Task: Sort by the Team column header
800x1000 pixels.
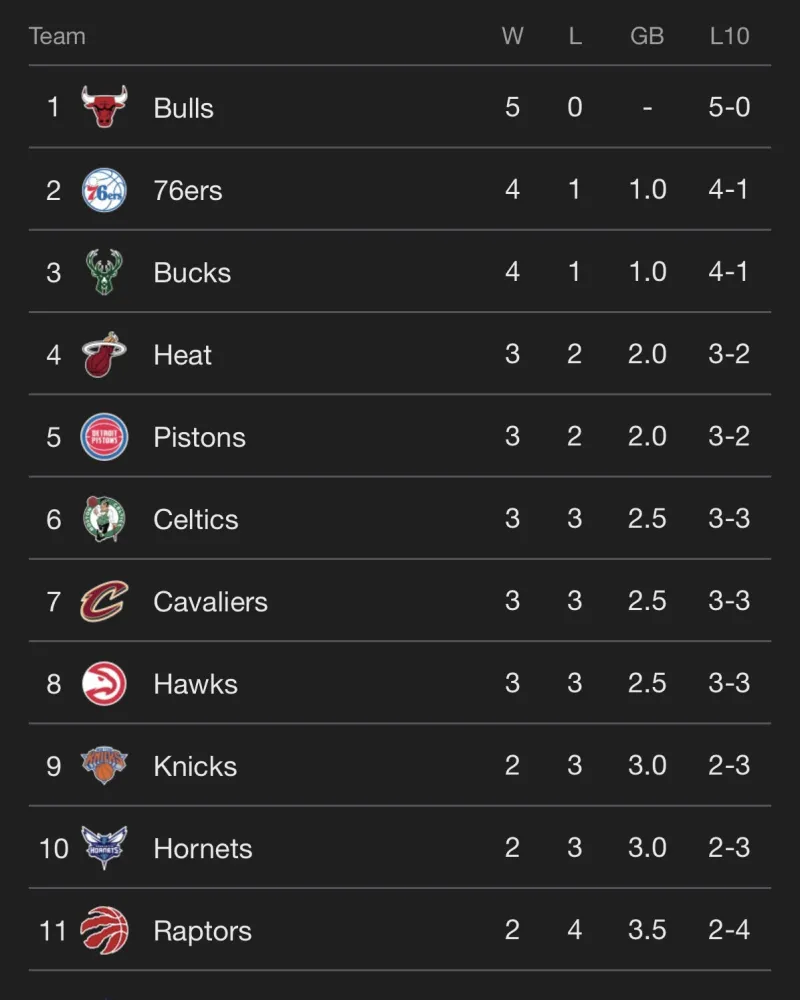Action: click(57, 36)
